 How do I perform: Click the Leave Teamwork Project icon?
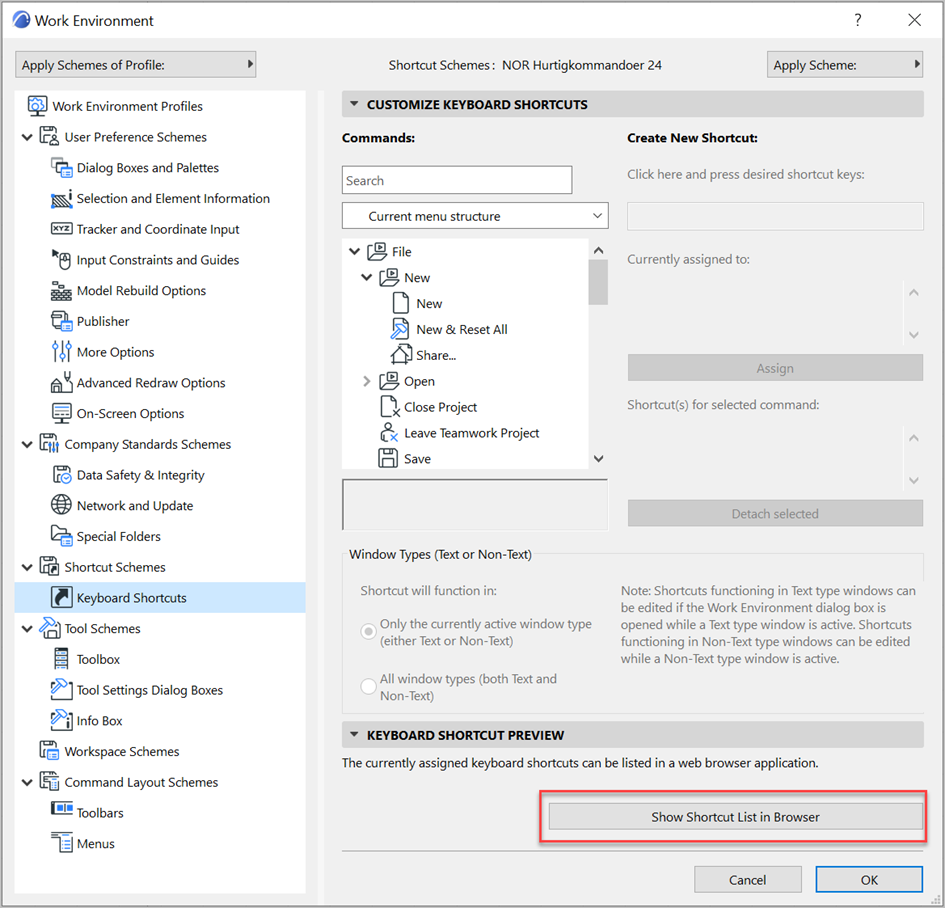tap(388, 433)
